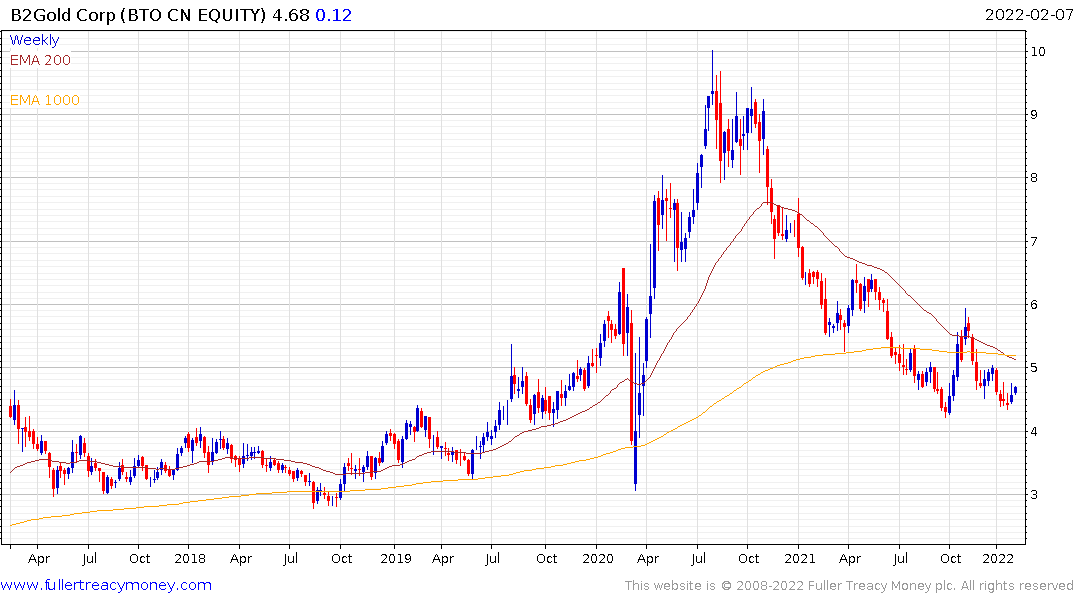Click the chart date '2022-02-07'
1075x600 pixels.
click(1028, 14)
